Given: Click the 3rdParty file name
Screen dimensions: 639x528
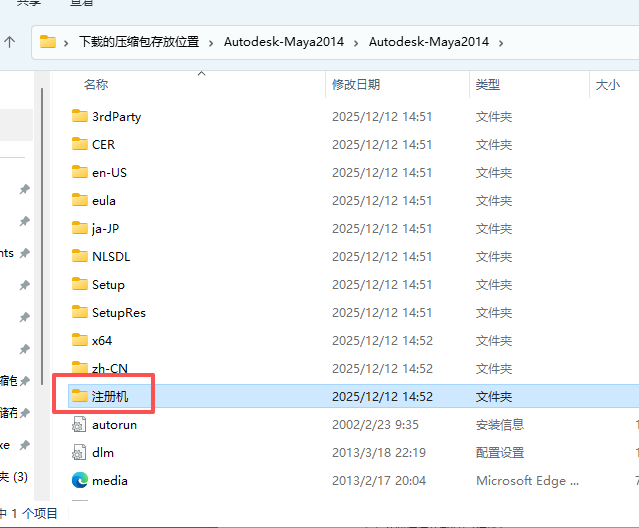Looking at the screenshot, I should point(117,117).
